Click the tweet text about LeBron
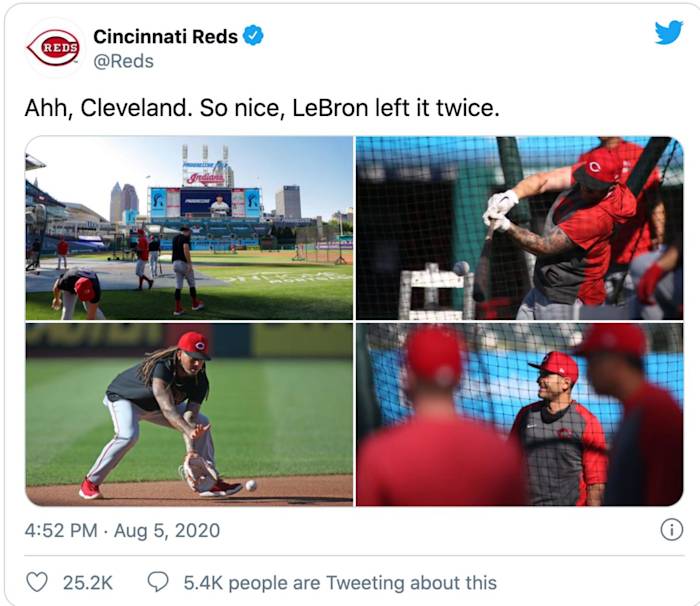Viewport: 700px width, 606px height. point(261,108)
